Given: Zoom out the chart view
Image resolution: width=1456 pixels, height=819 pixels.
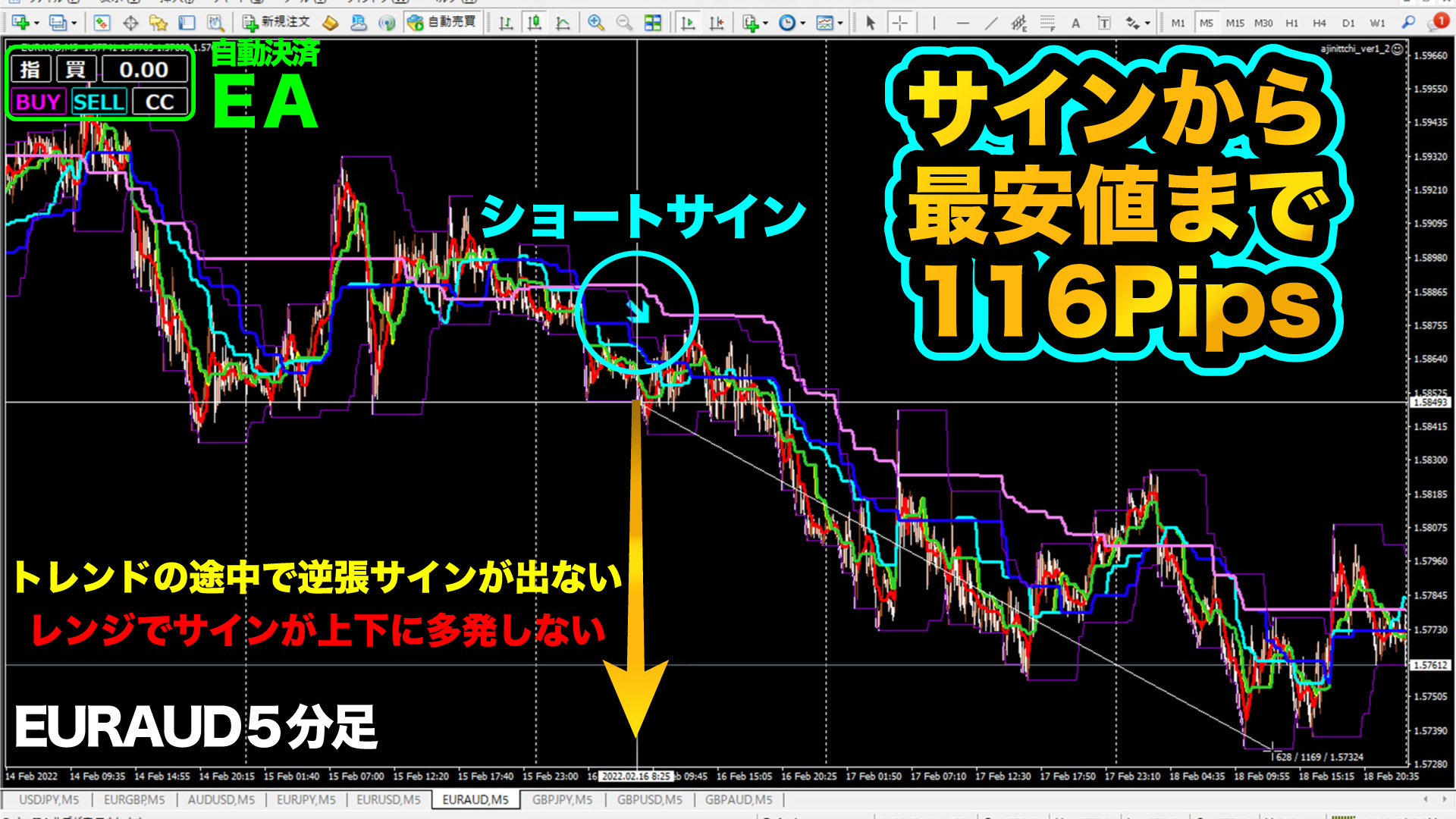Looking at the screenshot, I should coord(624,23).
